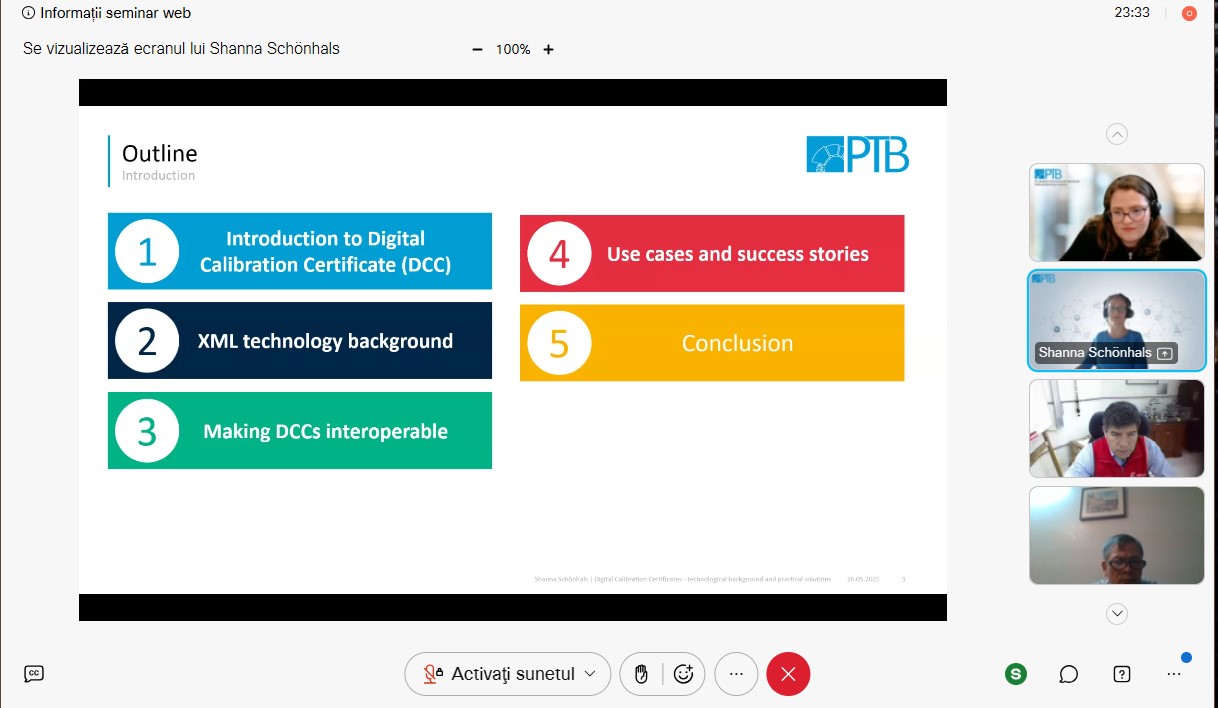Zoom out shared screen with minus icon

click(477, 49)
